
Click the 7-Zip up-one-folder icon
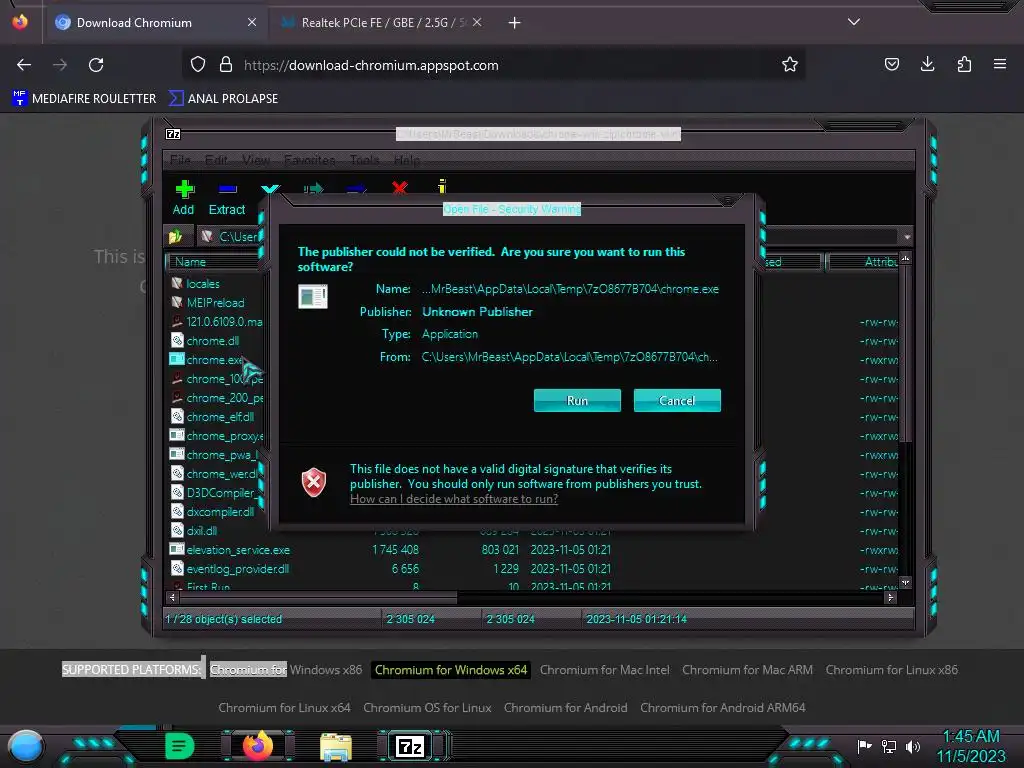(176, 236)
